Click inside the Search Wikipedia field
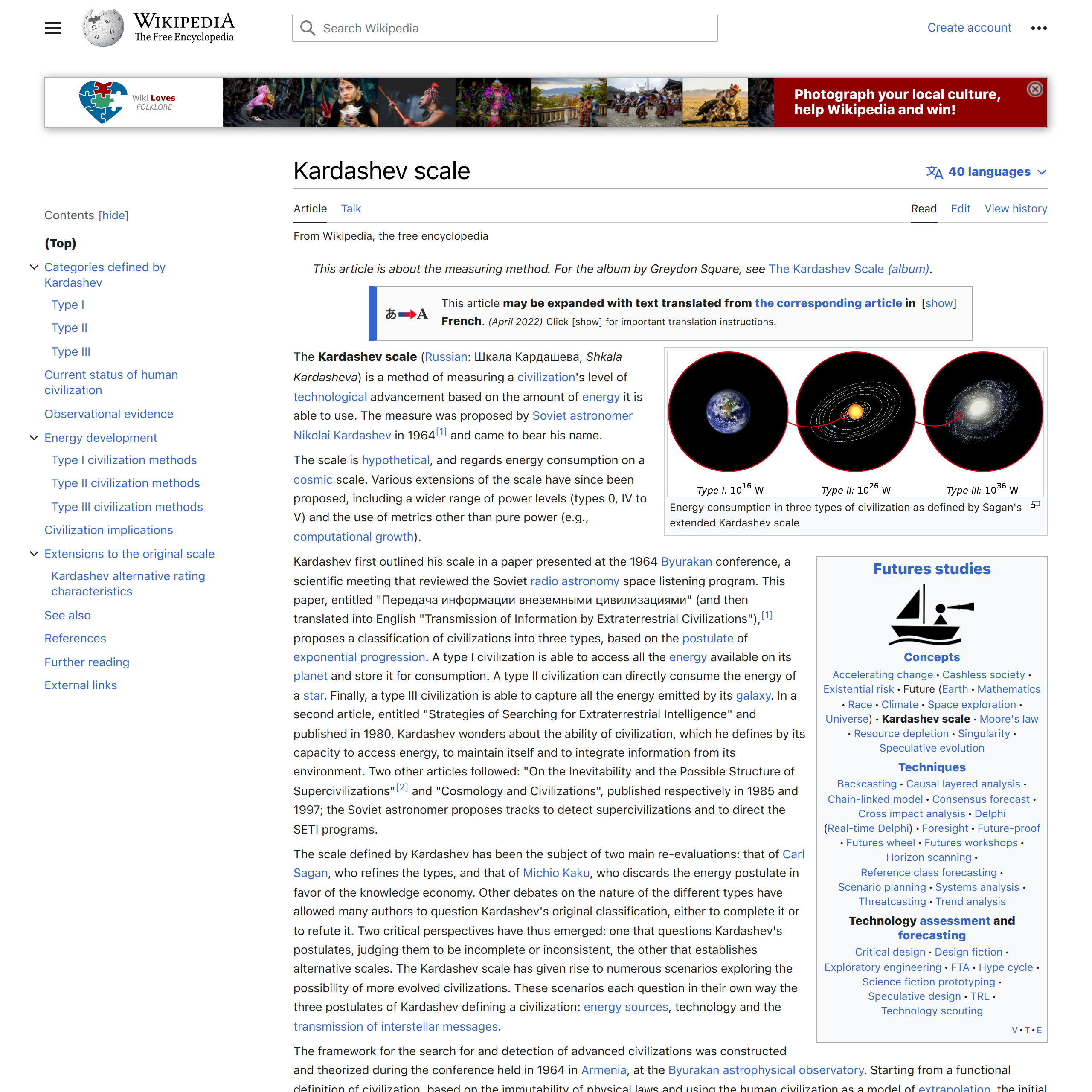 click(x=505, y=28)
